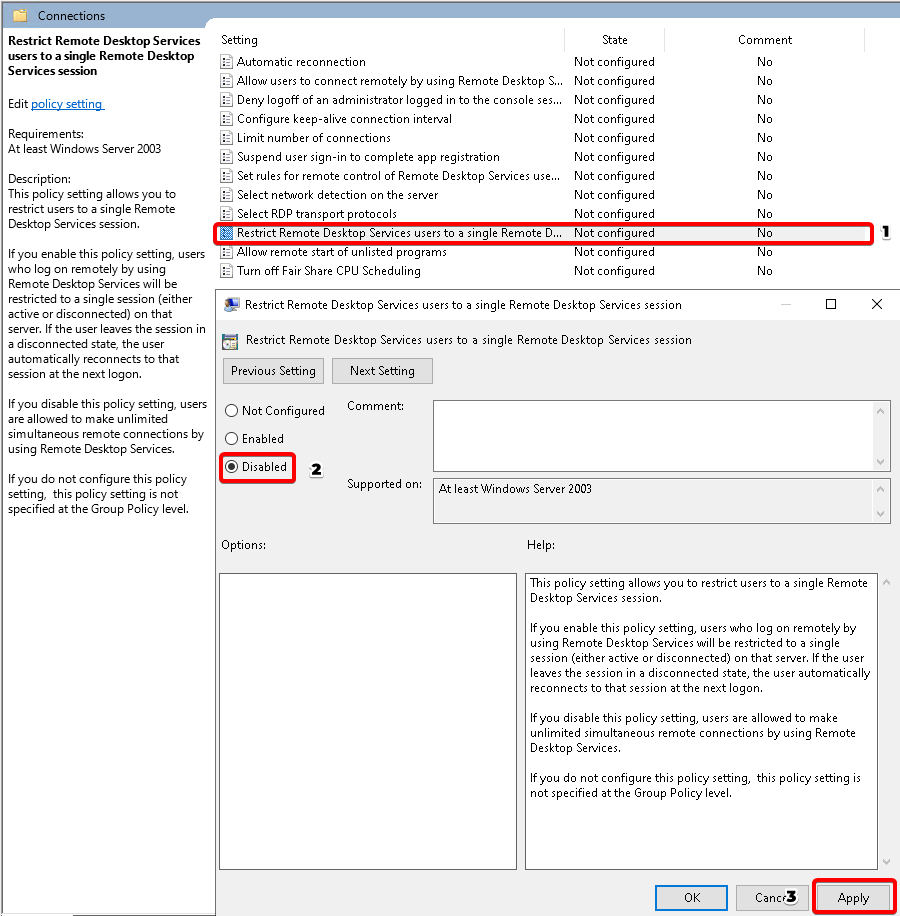Screen dimensions: 900x916
Task: Click the icon beside Select RDP transport protocols
Action: point(227,214)
